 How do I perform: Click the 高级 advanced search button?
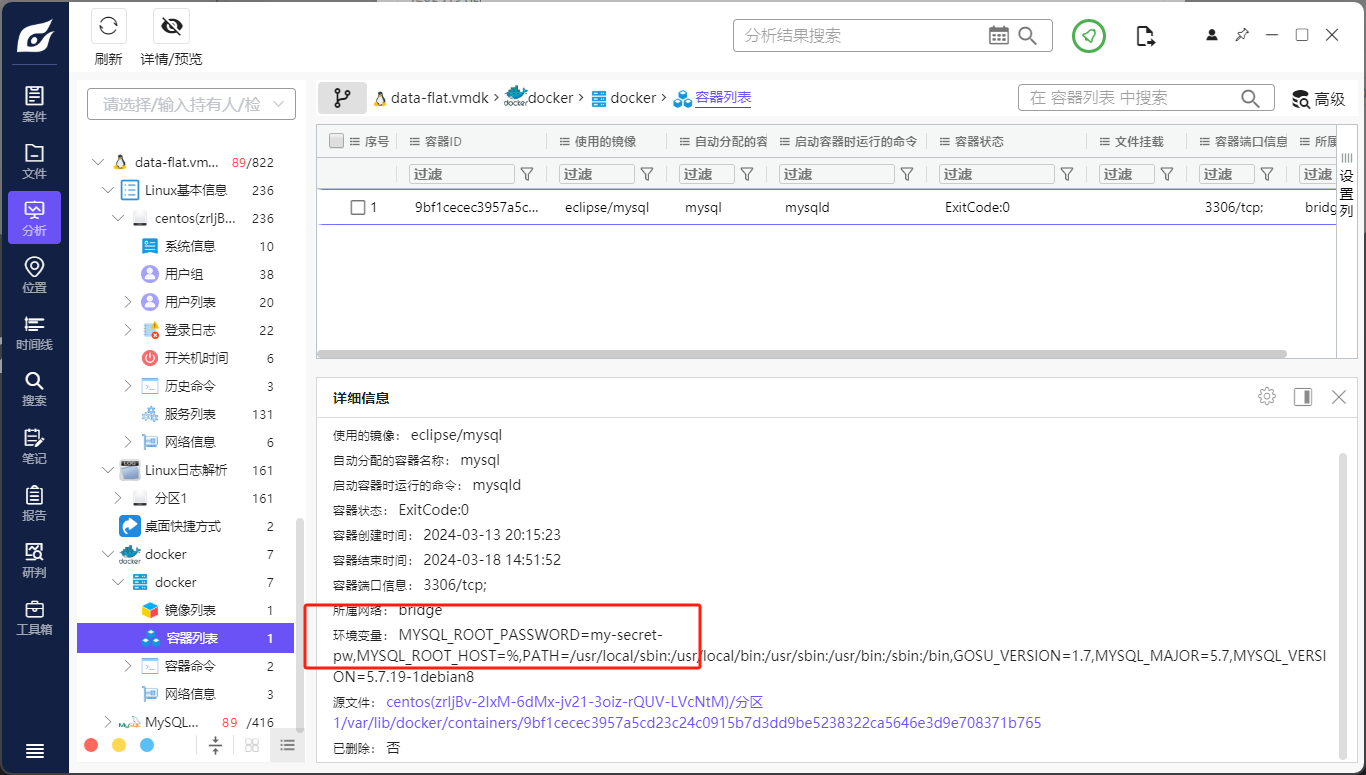(1318, 99)
